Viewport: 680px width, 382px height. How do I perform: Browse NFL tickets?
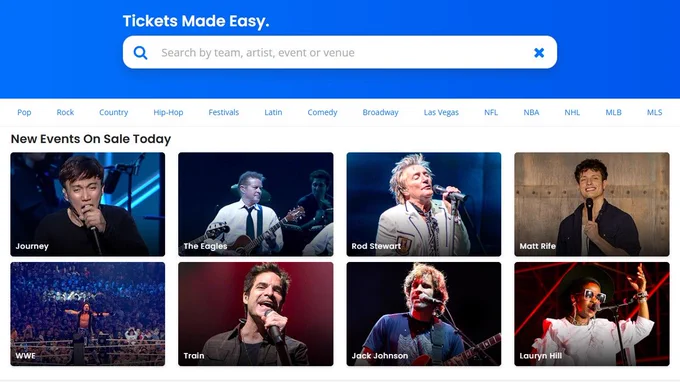tap(491, 112)
